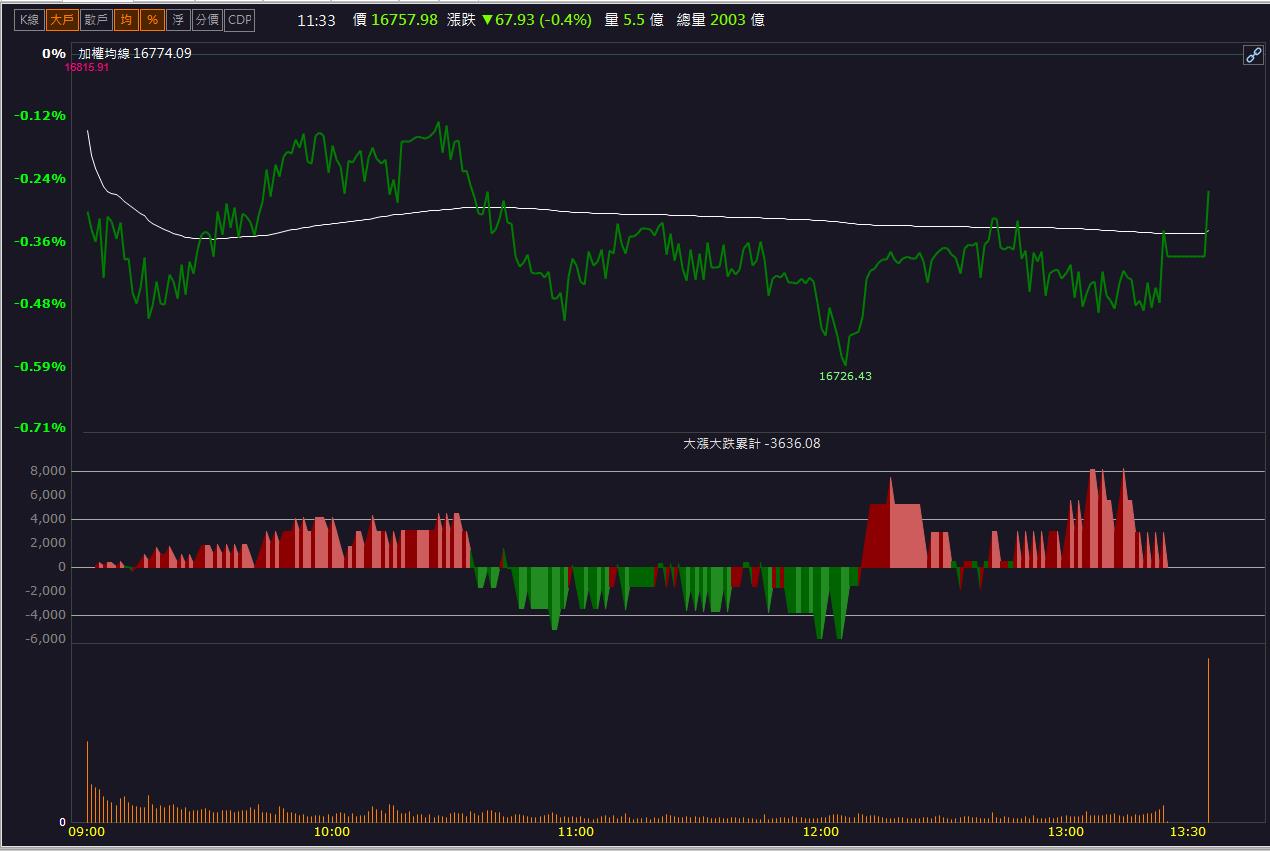Click the 漲跌 ▼67.93 change readout
The image size is (1270, 851).
point(519,19)
